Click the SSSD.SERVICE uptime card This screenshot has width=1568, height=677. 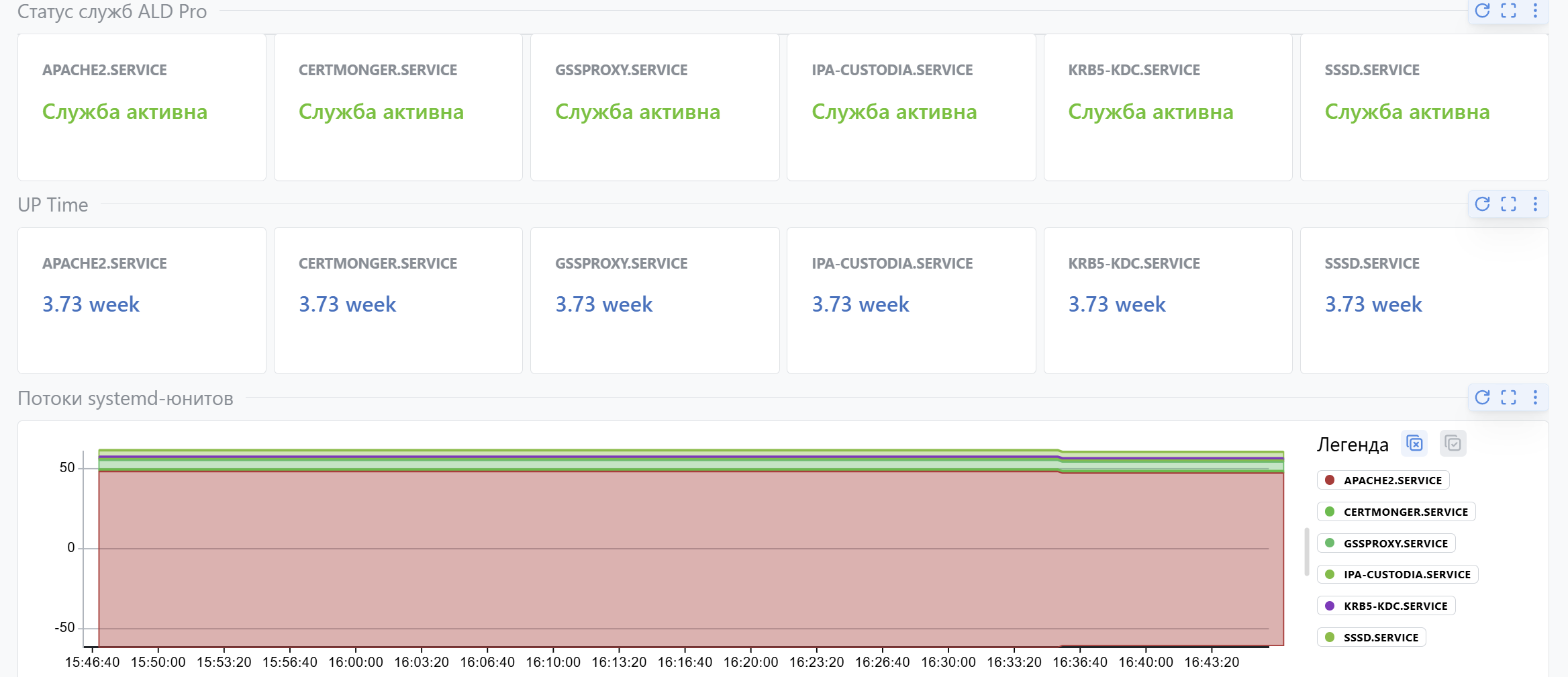pos(1424,300)
